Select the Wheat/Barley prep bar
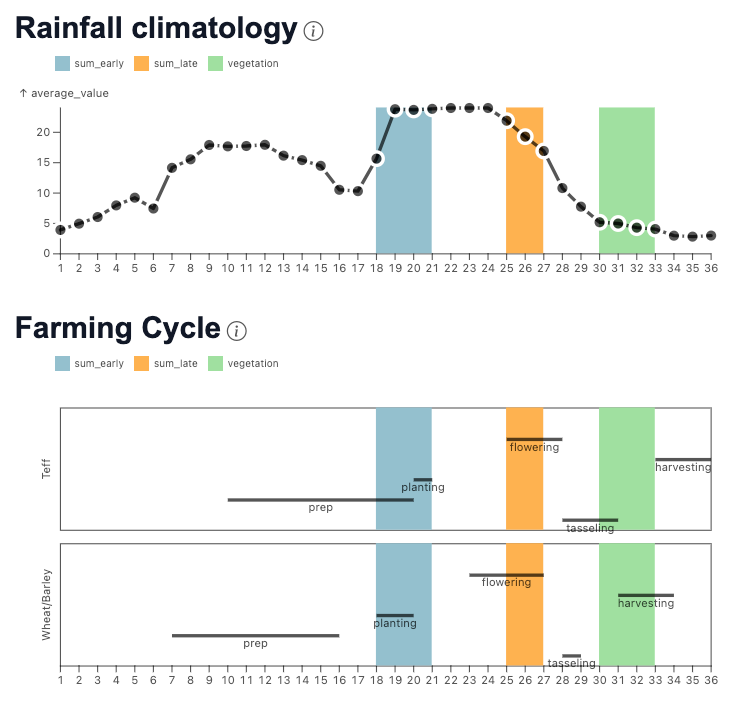This screenshot has height=712, width=733. [255, 635]
